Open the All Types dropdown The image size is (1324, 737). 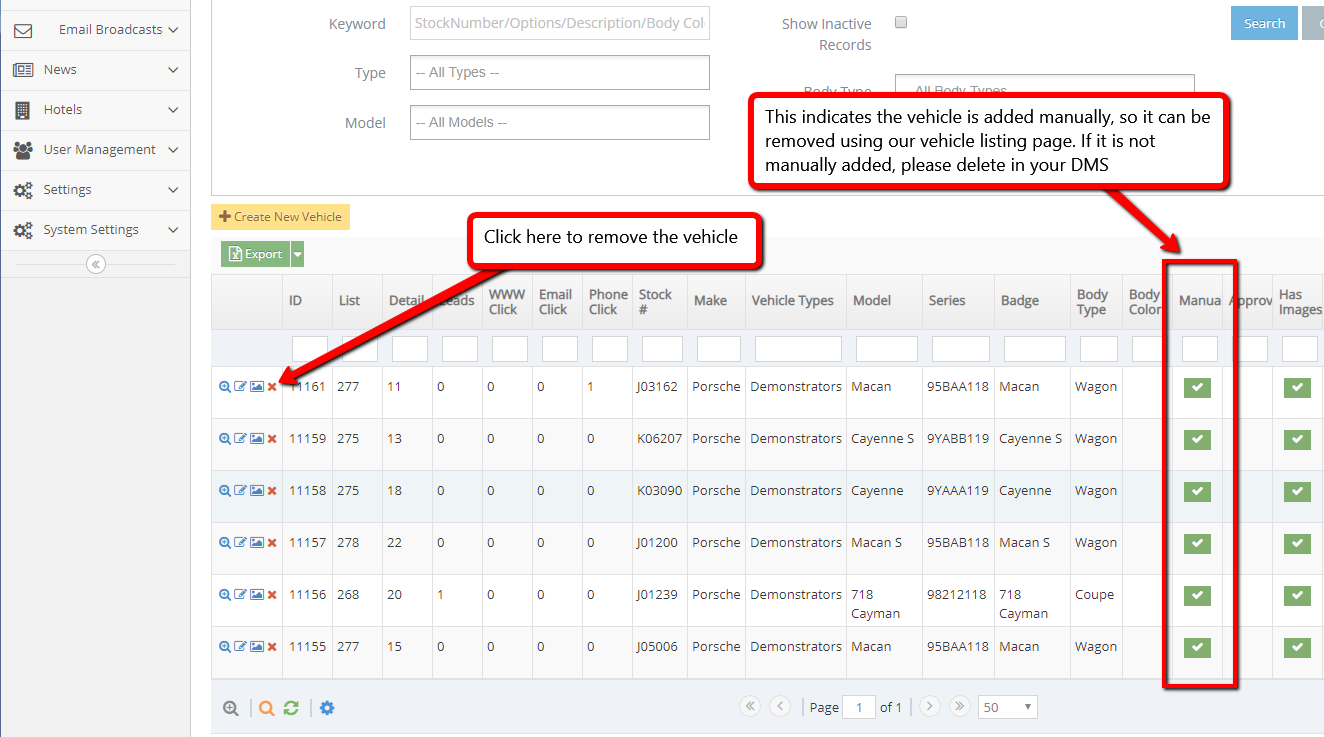[559, 73]
